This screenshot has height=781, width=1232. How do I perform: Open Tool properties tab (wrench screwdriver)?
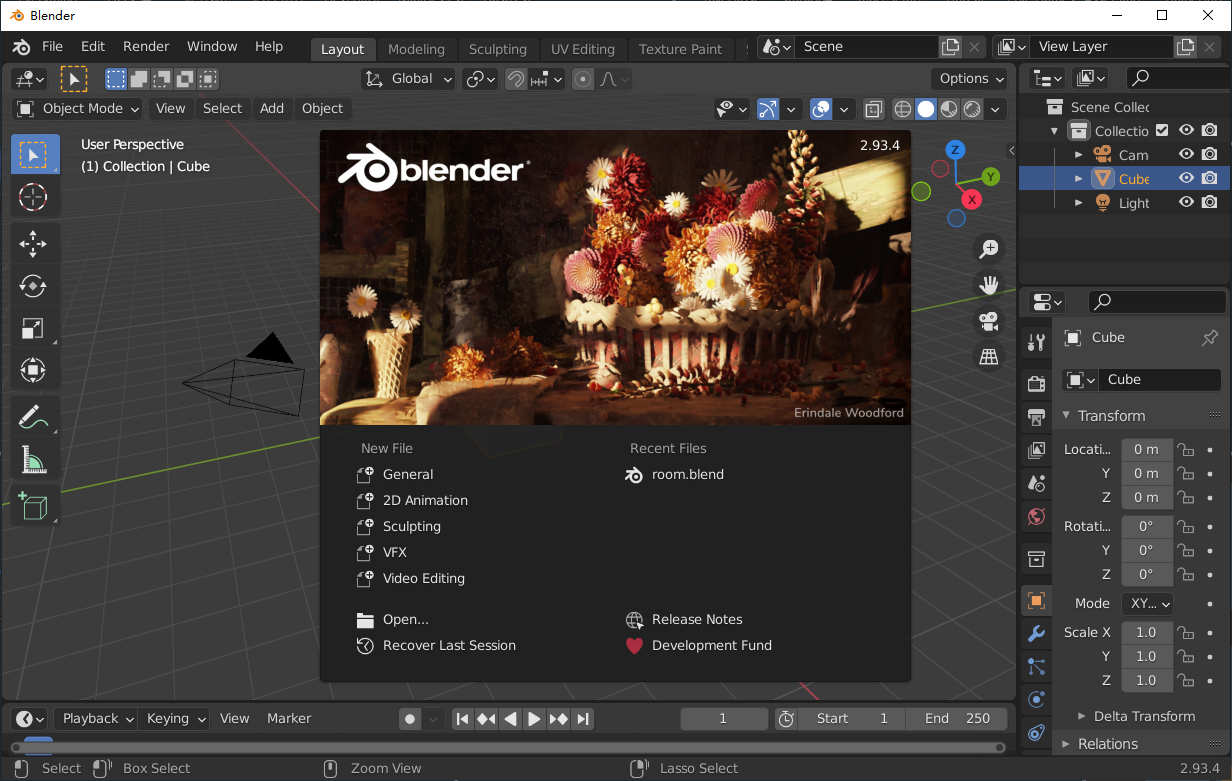pos(1037,342)
